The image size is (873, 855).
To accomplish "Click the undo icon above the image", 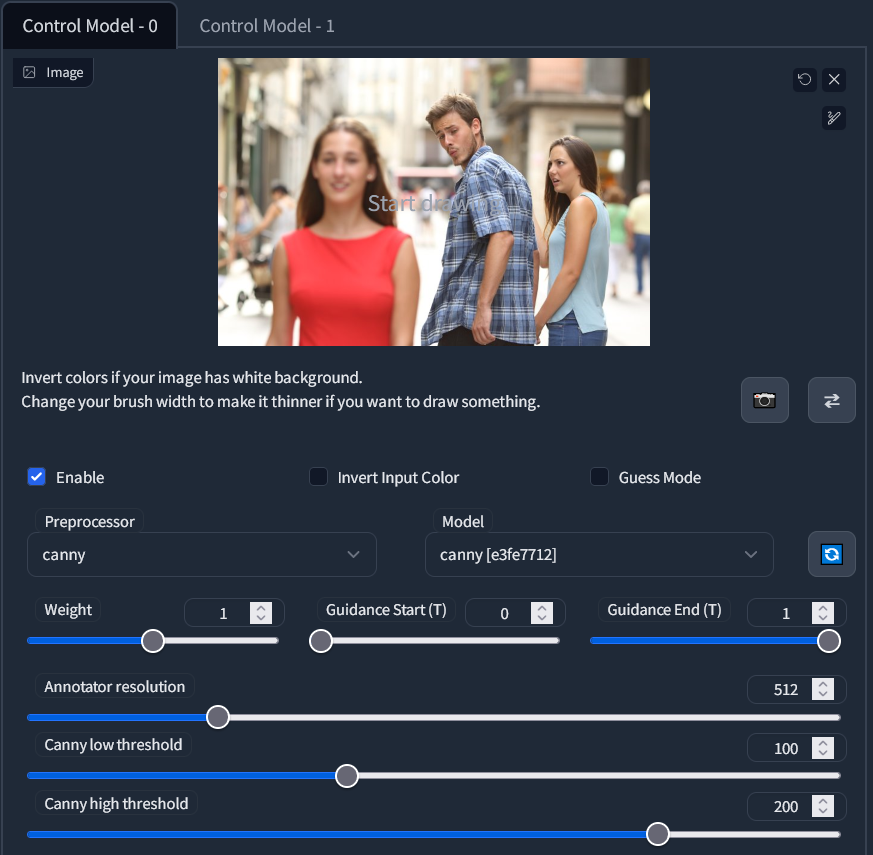I will tap(805, 80).
